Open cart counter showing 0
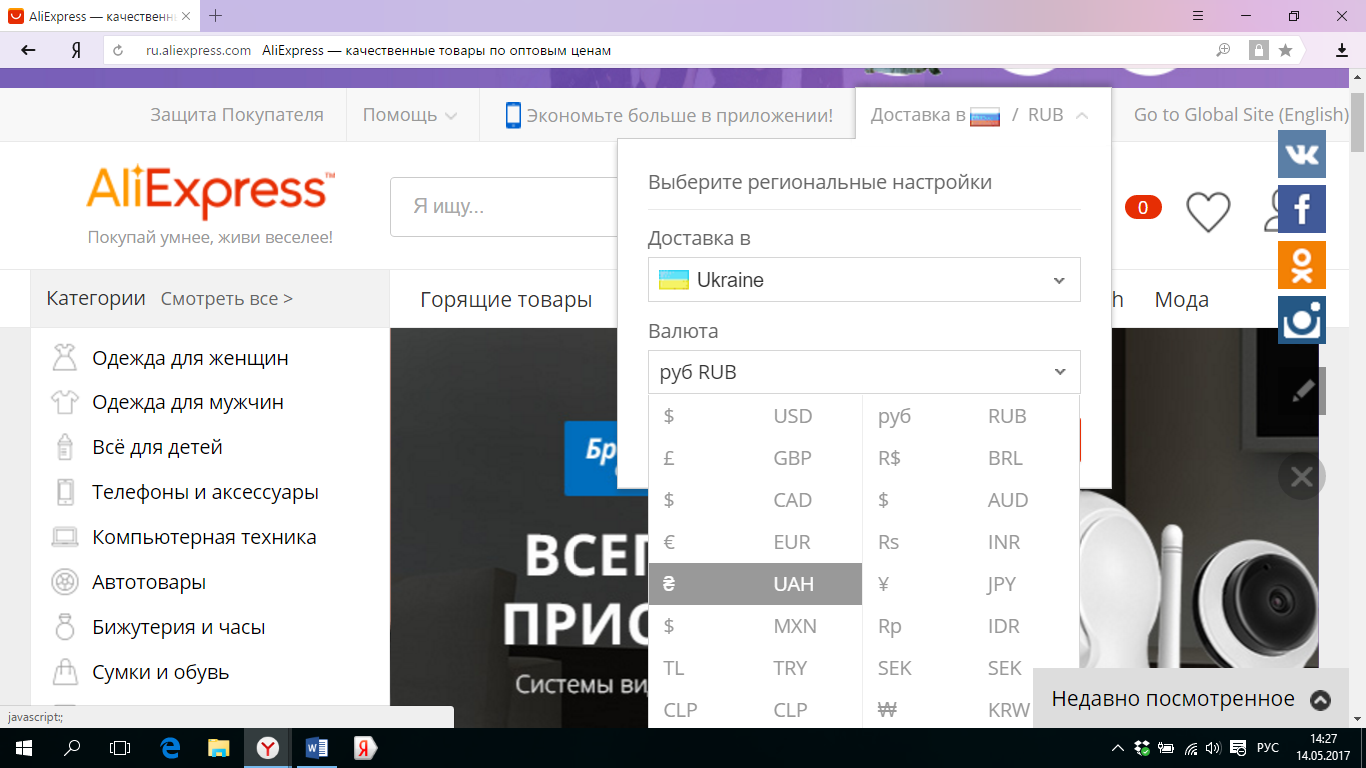 tap(1143, 207)
